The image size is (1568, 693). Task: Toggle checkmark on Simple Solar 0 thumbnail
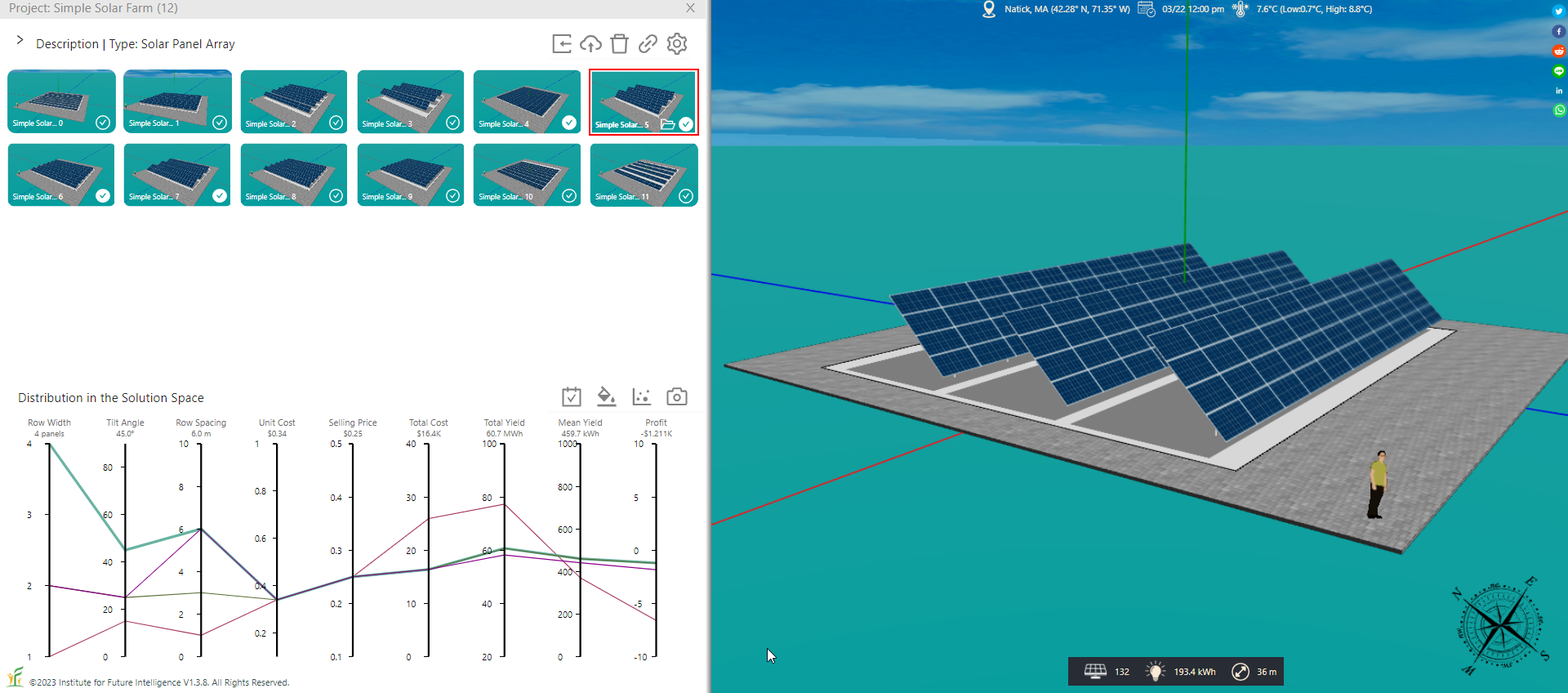point(103,123)
